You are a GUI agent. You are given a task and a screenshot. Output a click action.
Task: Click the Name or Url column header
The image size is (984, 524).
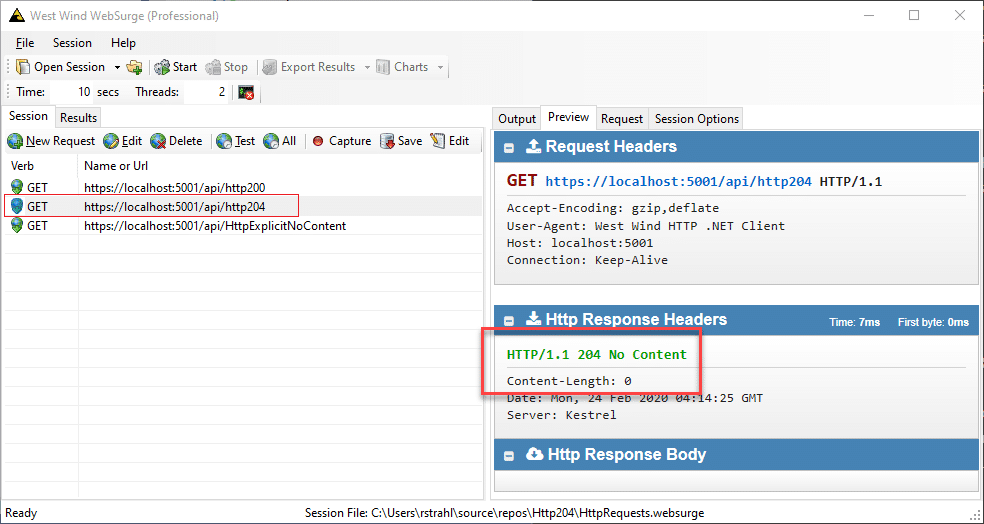click(280, 166)
